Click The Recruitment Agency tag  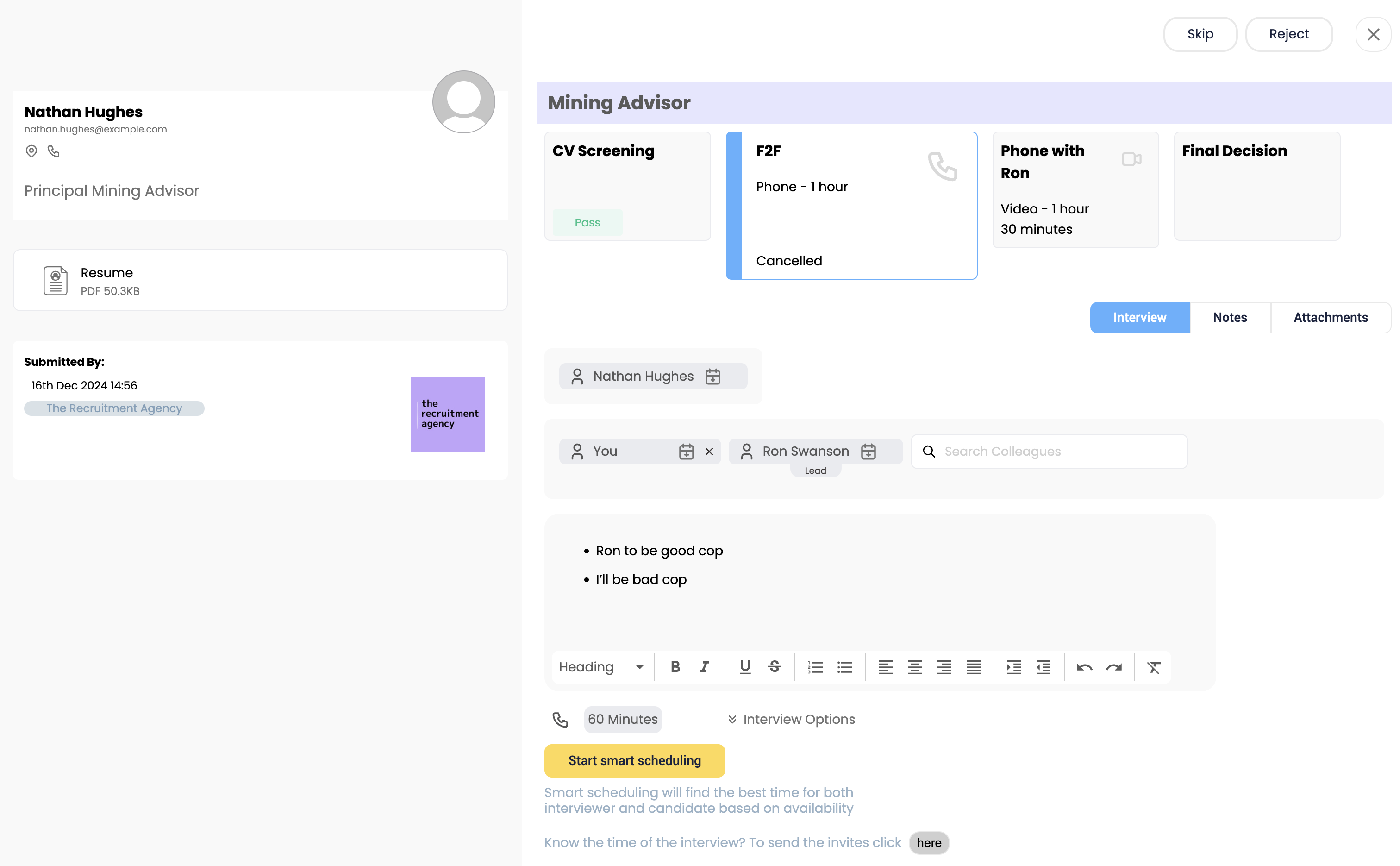point(114,408)
